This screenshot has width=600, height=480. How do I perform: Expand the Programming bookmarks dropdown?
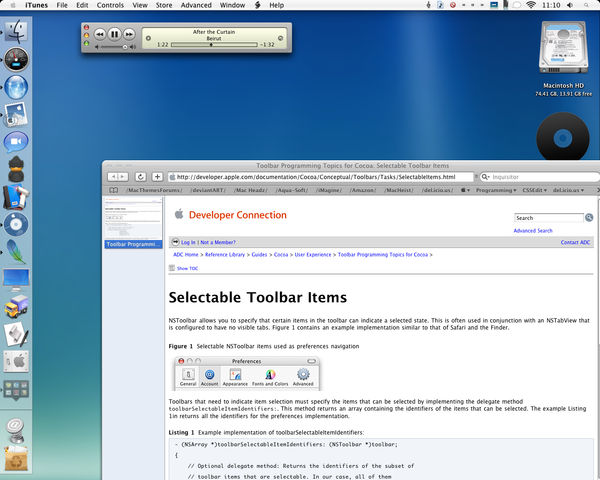(496, 190)
